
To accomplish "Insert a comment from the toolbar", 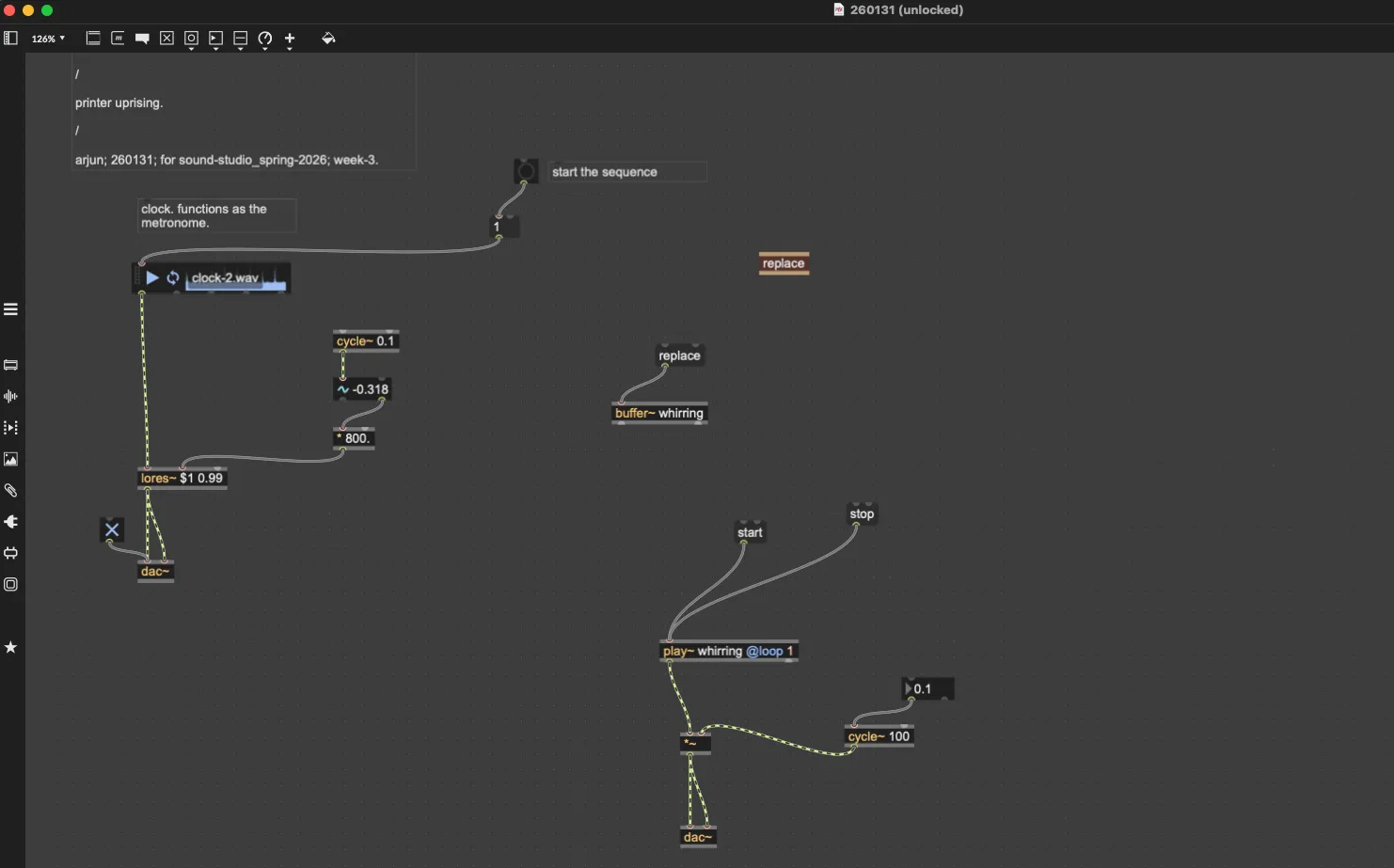I will [142, 39].
